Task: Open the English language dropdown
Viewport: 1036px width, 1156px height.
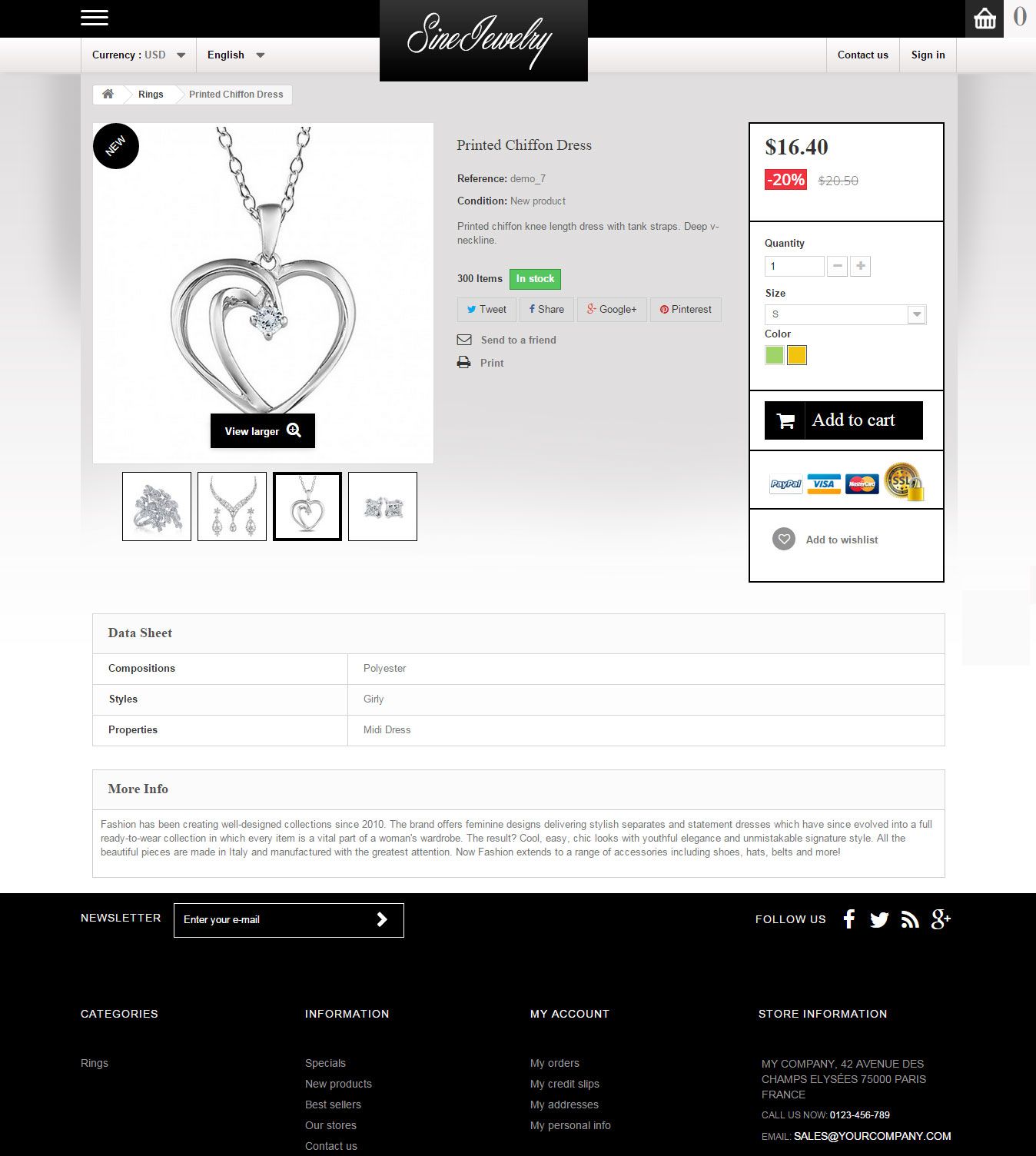Action: 236,55
